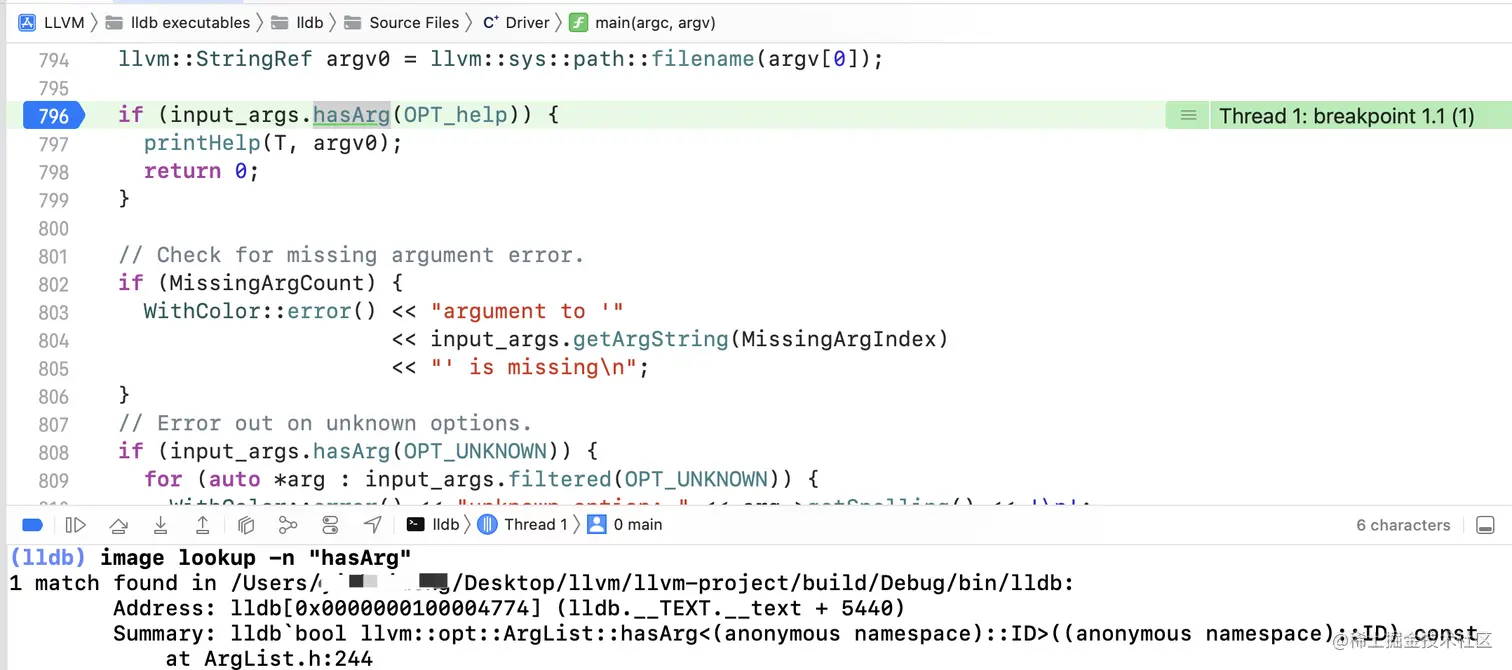Select Thread 1 in debug bar
This screenshot has width=1512, height=670.
tap(523, 525)
